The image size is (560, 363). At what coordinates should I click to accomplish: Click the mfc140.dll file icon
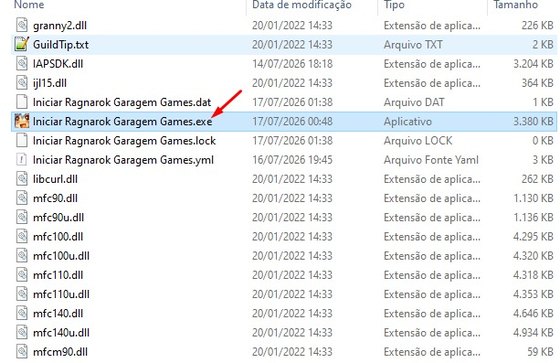pyautogui.click(x=22, y=314)
